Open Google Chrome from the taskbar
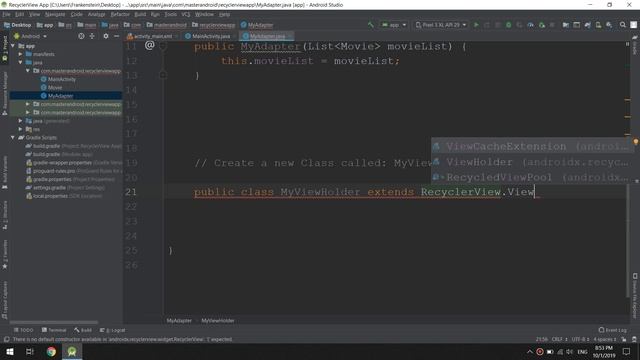Screen dimensions: 640x360 51,351
